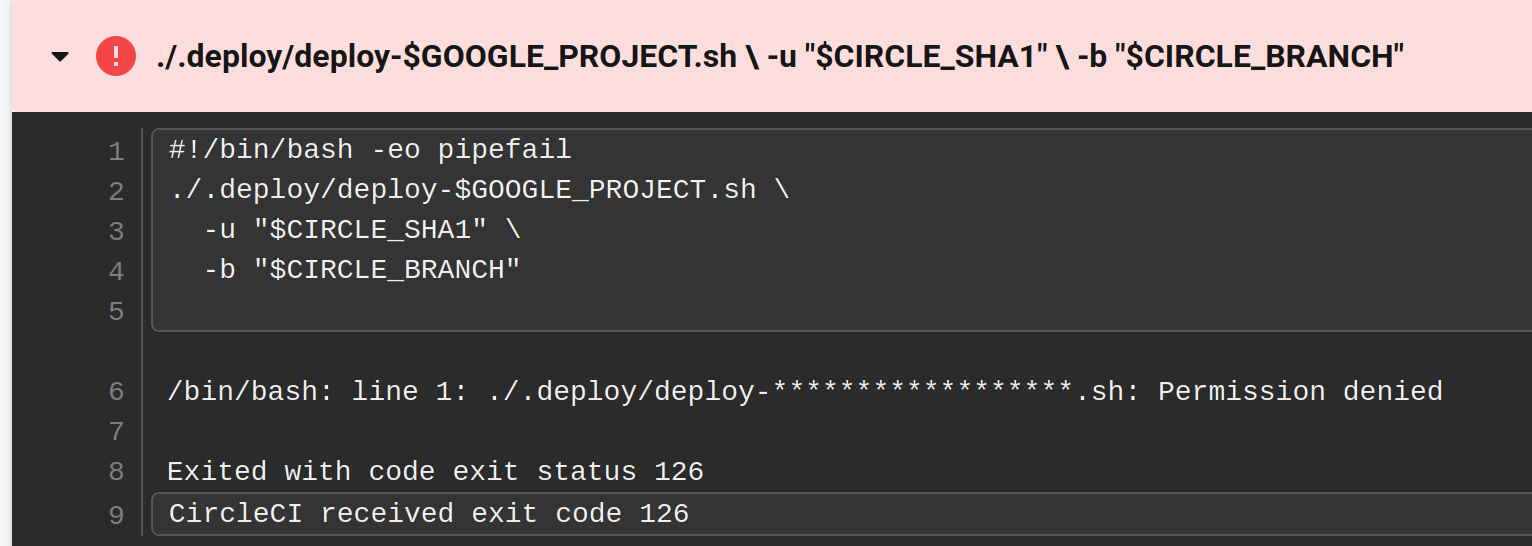
Task: Click 'CircleCI received exit code 126' message
Action: coord(428,514)
